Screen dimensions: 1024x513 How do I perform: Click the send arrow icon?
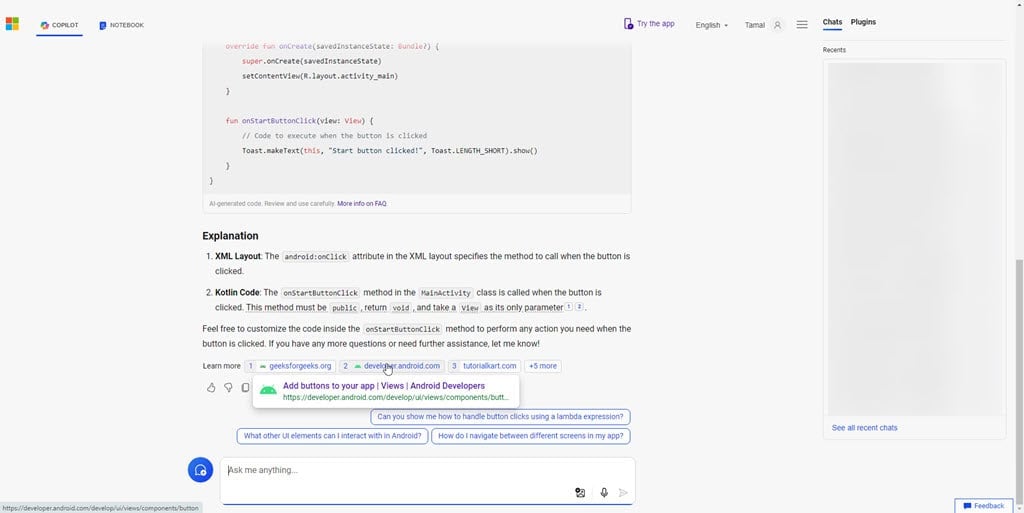pyautogui.click(x=623, y=493)
